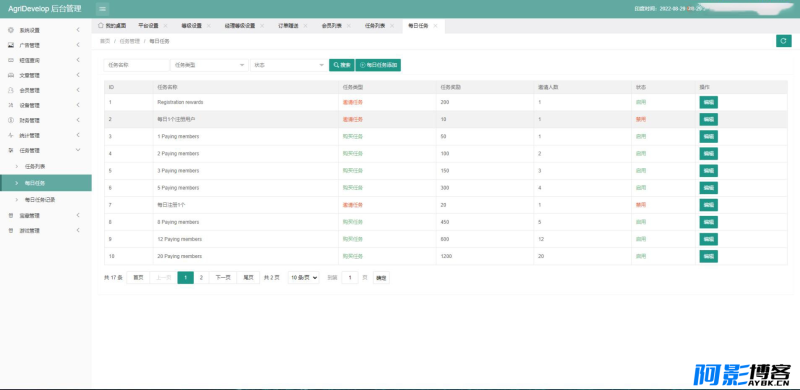
Task: Click the pulse icon for 统计管理
Action: coord(11,135)
